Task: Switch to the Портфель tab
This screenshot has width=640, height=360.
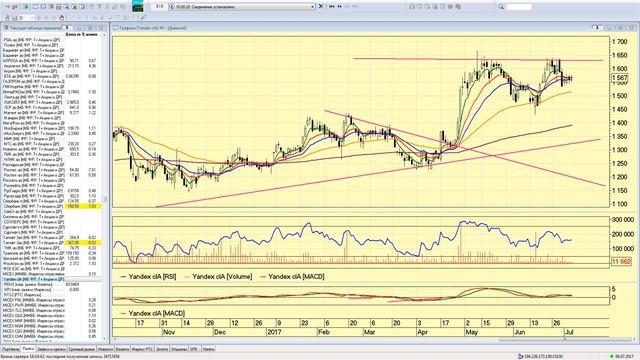Action: pyautogui.click(x=10, y=349)
